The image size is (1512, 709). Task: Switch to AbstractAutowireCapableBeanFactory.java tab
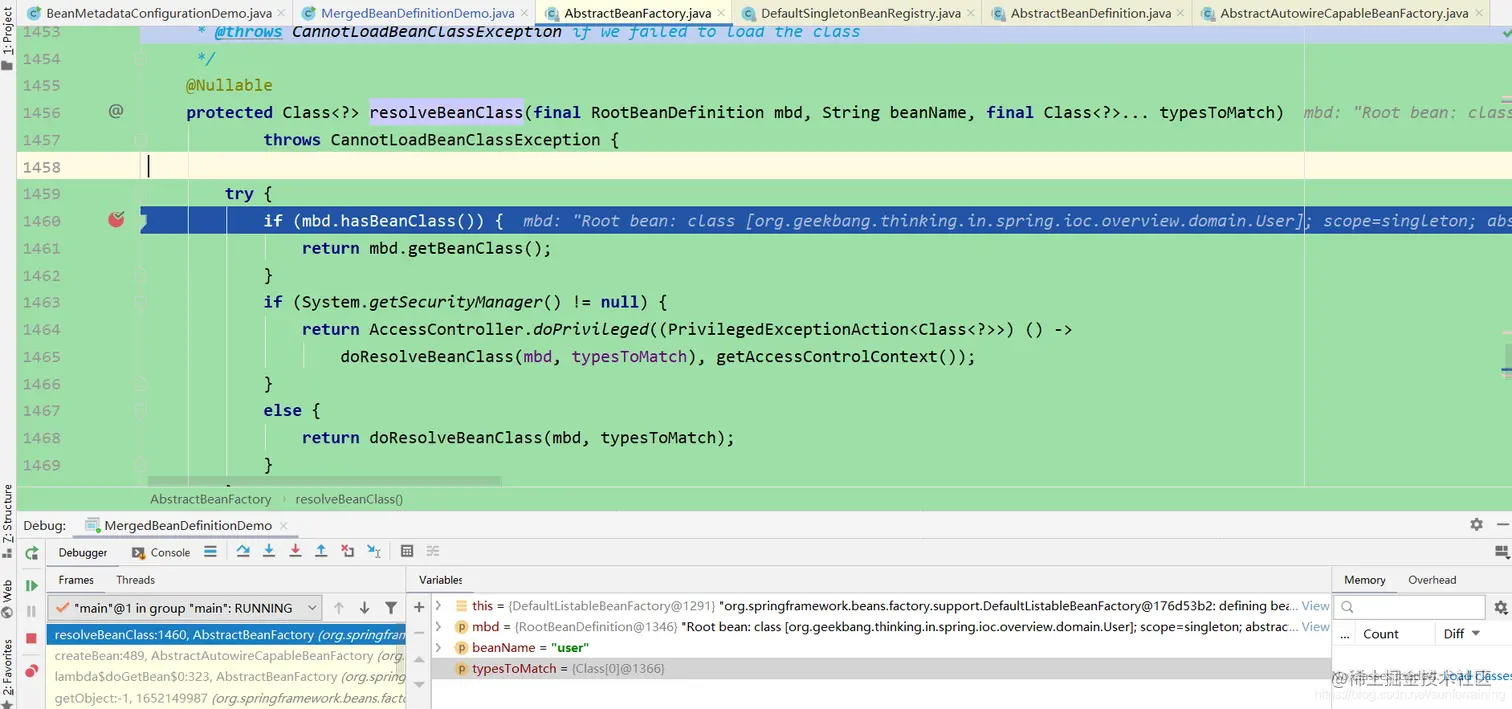point(1344,13)
